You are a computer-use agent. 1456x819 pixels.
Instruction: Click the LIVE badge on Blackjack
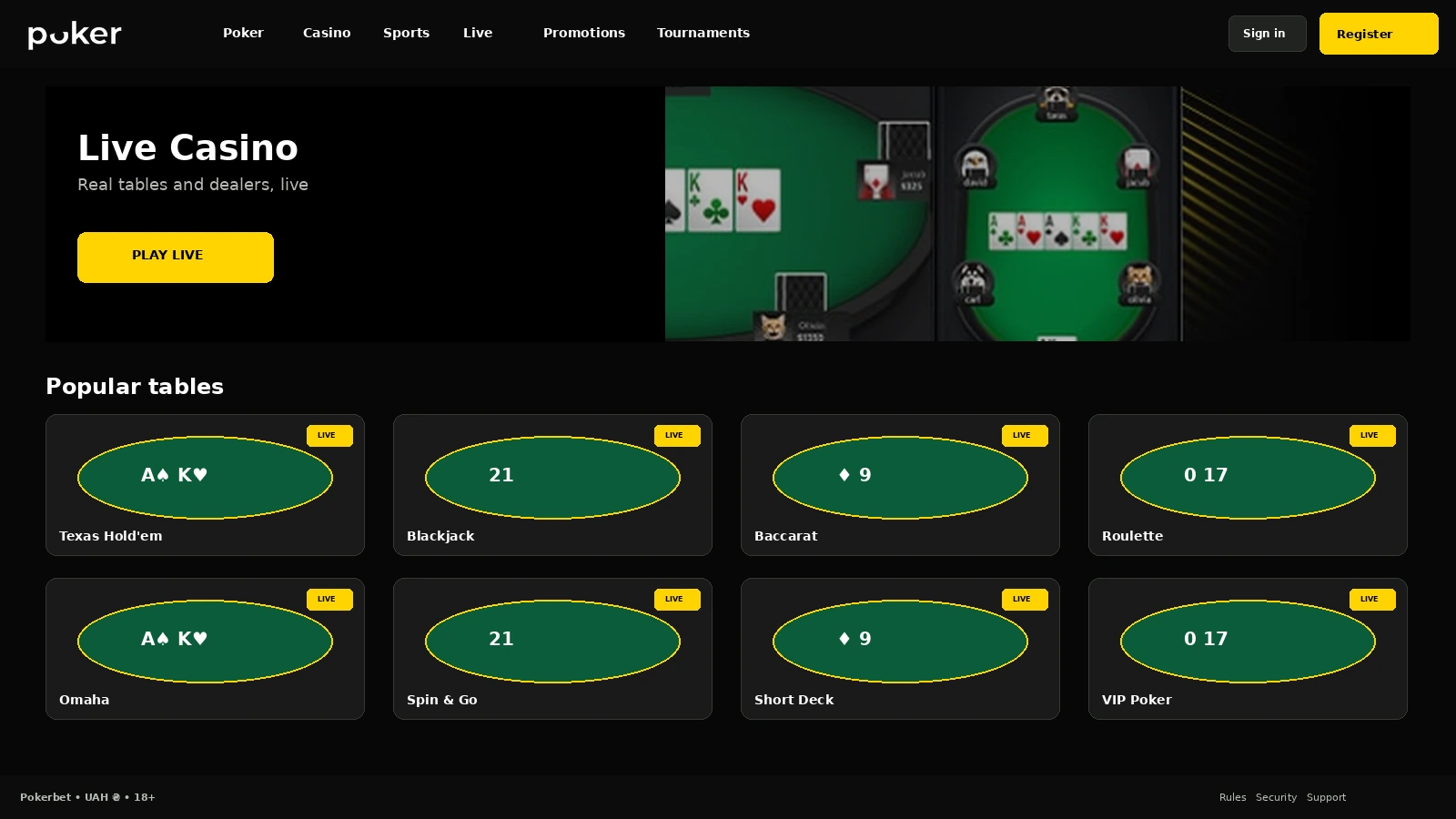[677, 436]
